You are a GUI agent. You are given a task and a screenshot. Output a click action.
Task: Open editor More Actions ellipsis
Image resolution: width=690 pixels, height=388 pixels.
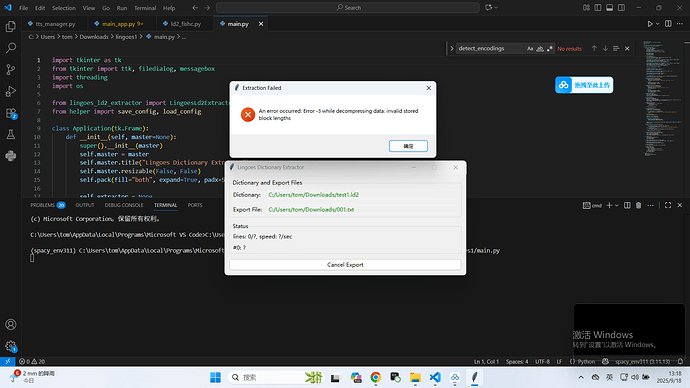tap(680, 24)
